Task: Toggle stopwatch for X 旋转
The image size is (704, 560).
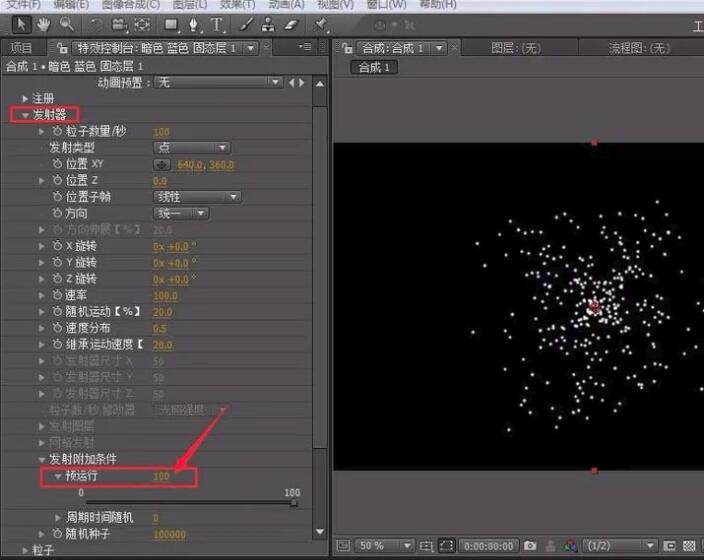Action: pos(56,246)
